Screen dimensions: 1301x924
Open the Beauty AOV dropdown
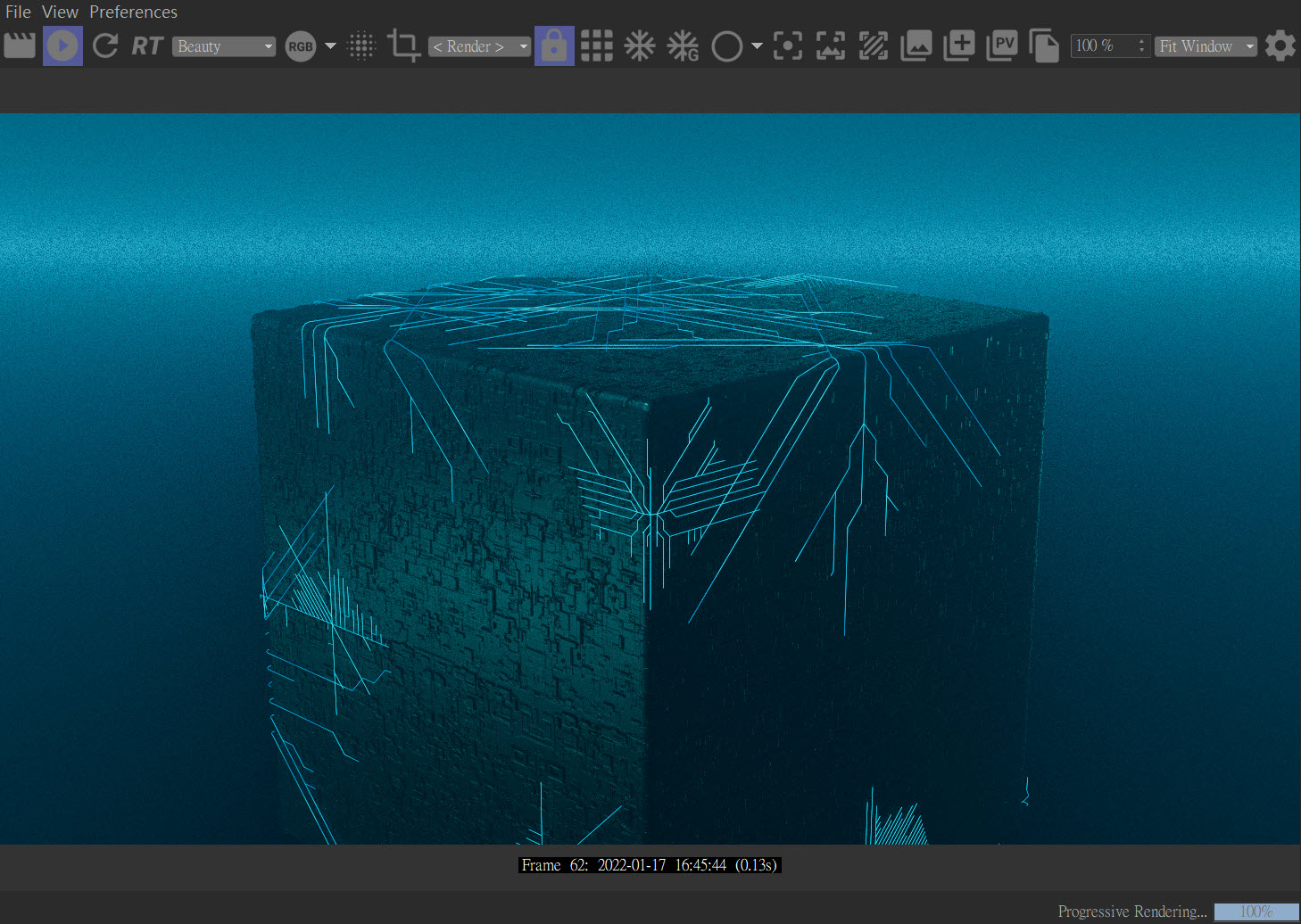pyautogui.click(x=223, y=46)
